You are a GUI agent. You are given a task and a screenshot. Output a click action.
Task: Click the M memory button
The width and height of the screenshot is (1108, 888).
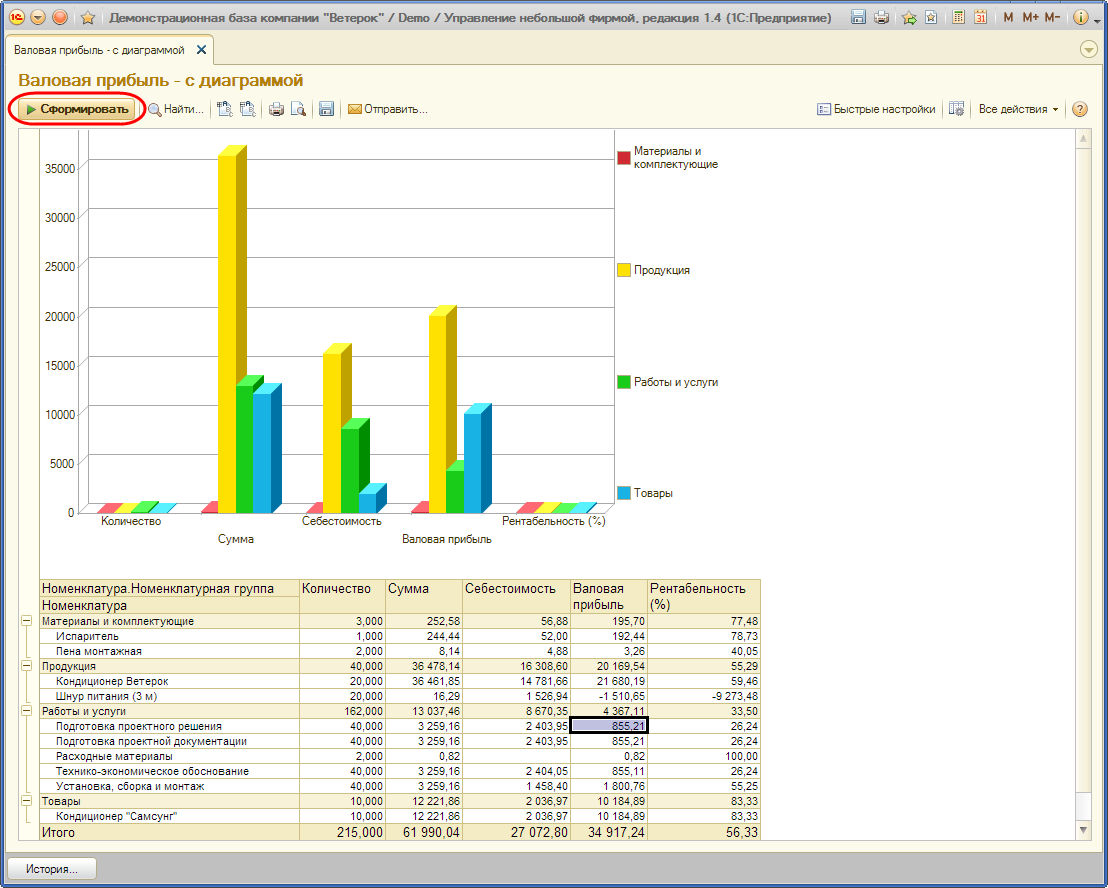click(x=1008, y=18)
